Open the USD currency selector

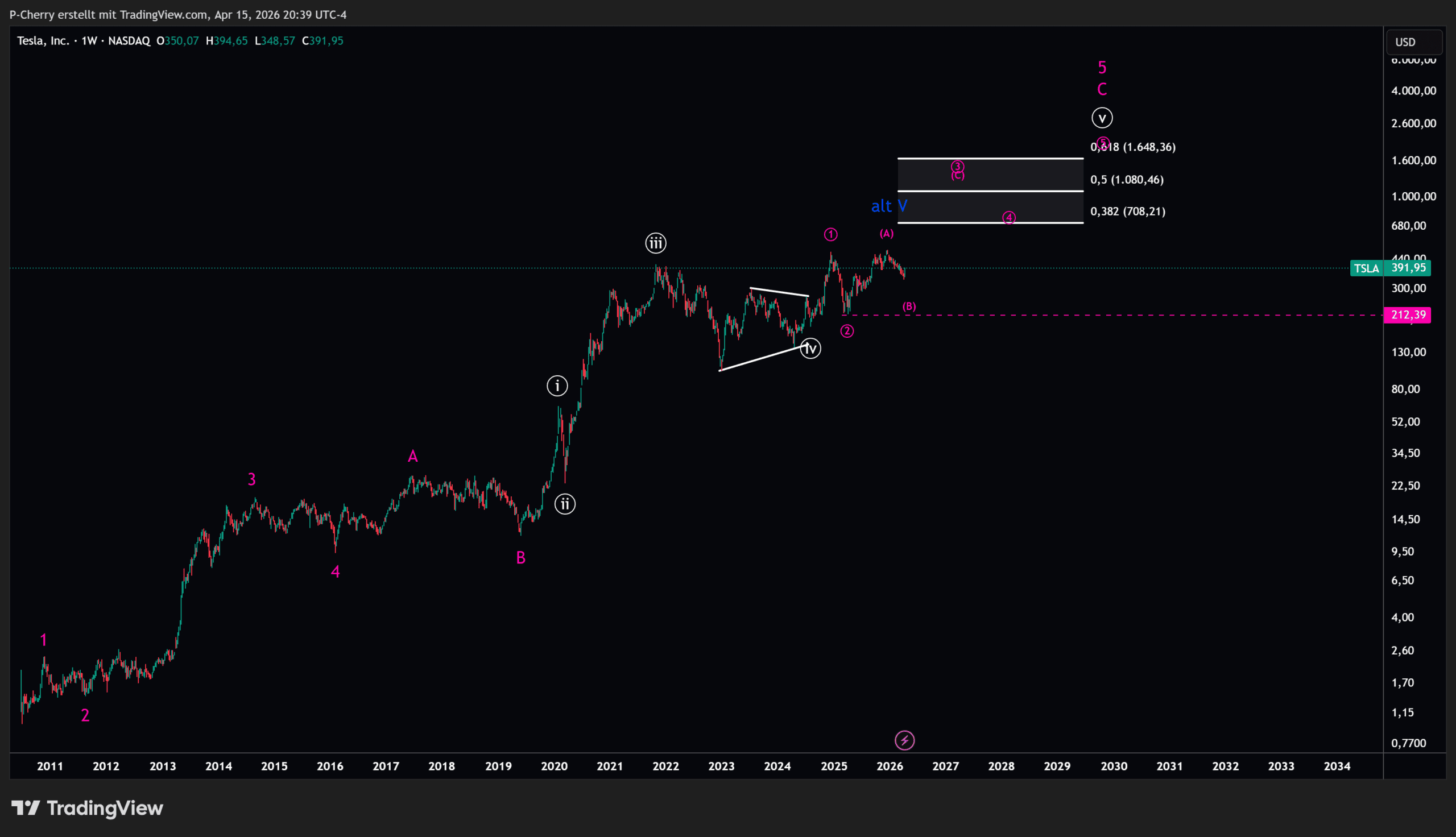pos(1413,42)
